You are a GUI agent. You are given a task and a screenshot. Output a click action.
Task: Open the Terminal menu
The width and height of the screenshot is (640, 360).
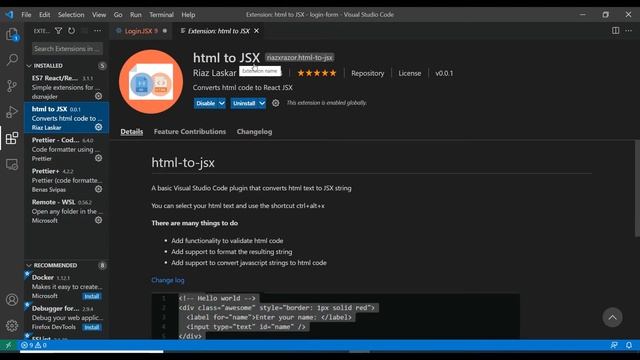pyautogui.click(x=161, y=15)
